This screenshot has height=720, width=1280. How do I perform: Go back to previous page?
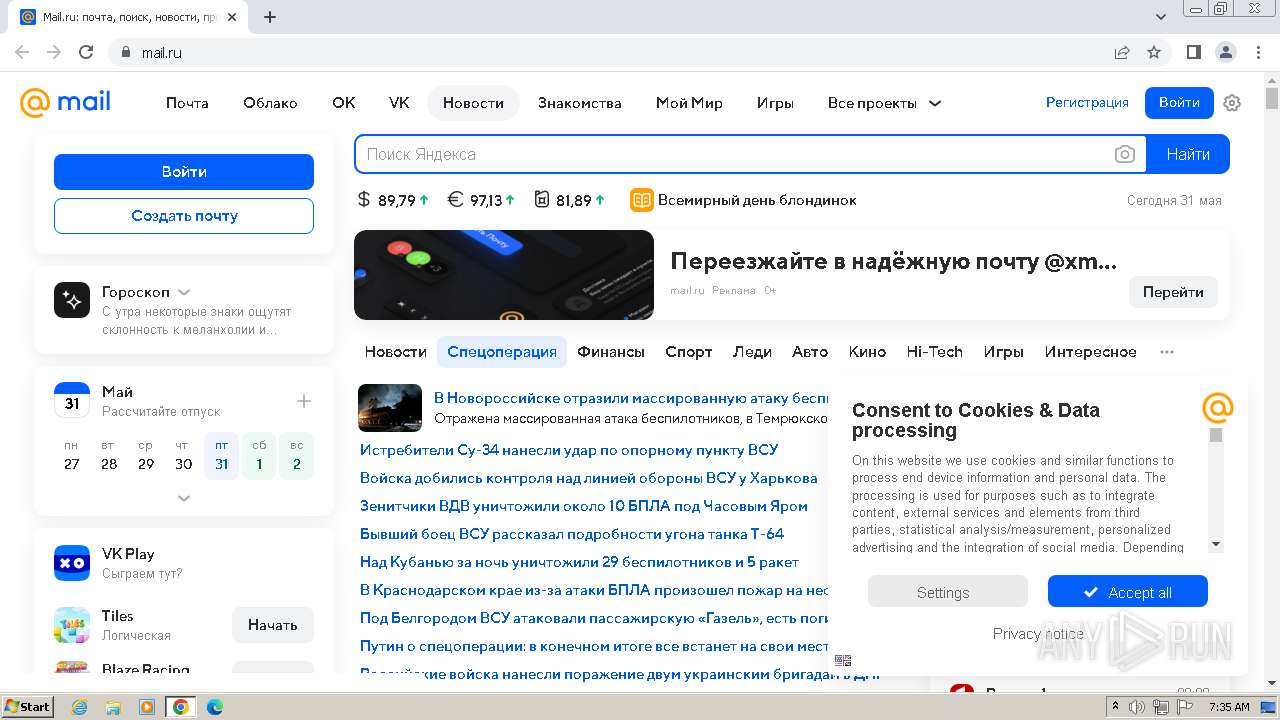click(22, 52)
